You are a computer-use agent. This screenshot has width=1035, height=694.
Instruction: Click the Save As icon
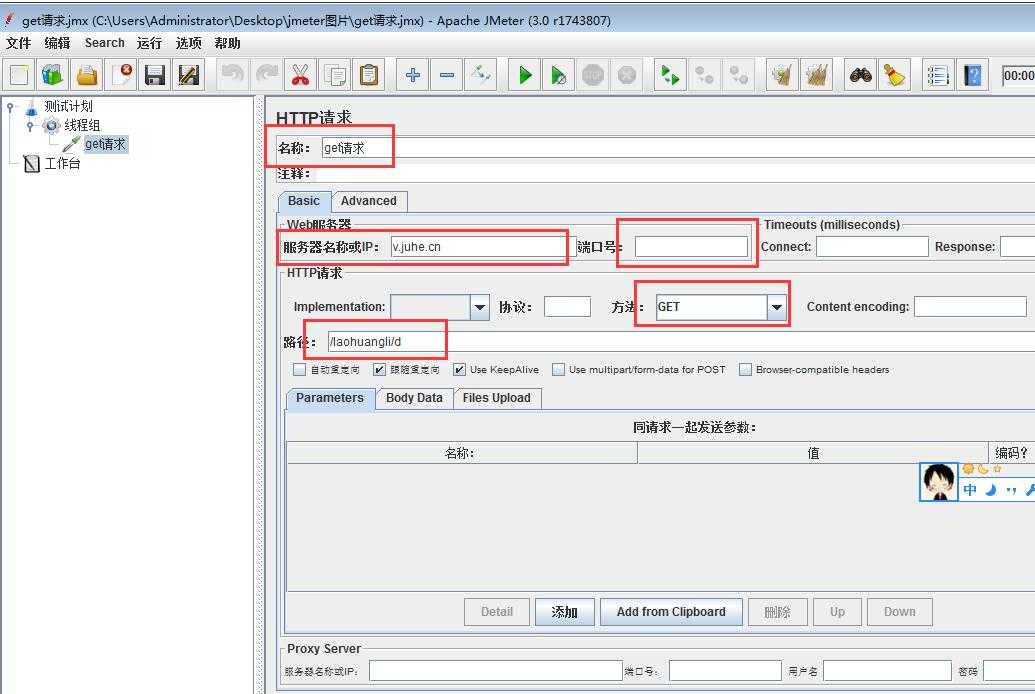point(189,75)
